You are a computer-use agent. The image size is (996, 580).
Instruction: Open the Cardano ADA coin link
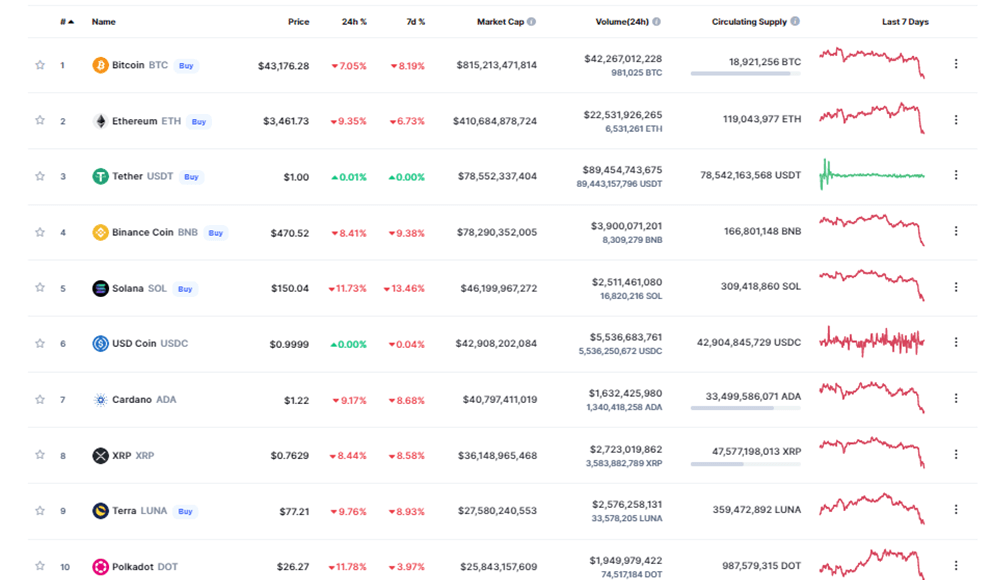click(144, 399)
